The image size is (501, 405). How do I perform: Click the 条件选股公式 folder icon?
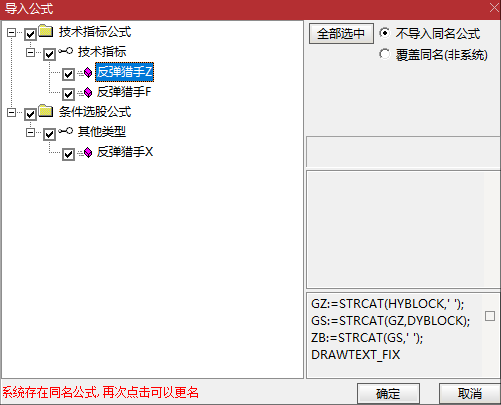pos(46,111)
